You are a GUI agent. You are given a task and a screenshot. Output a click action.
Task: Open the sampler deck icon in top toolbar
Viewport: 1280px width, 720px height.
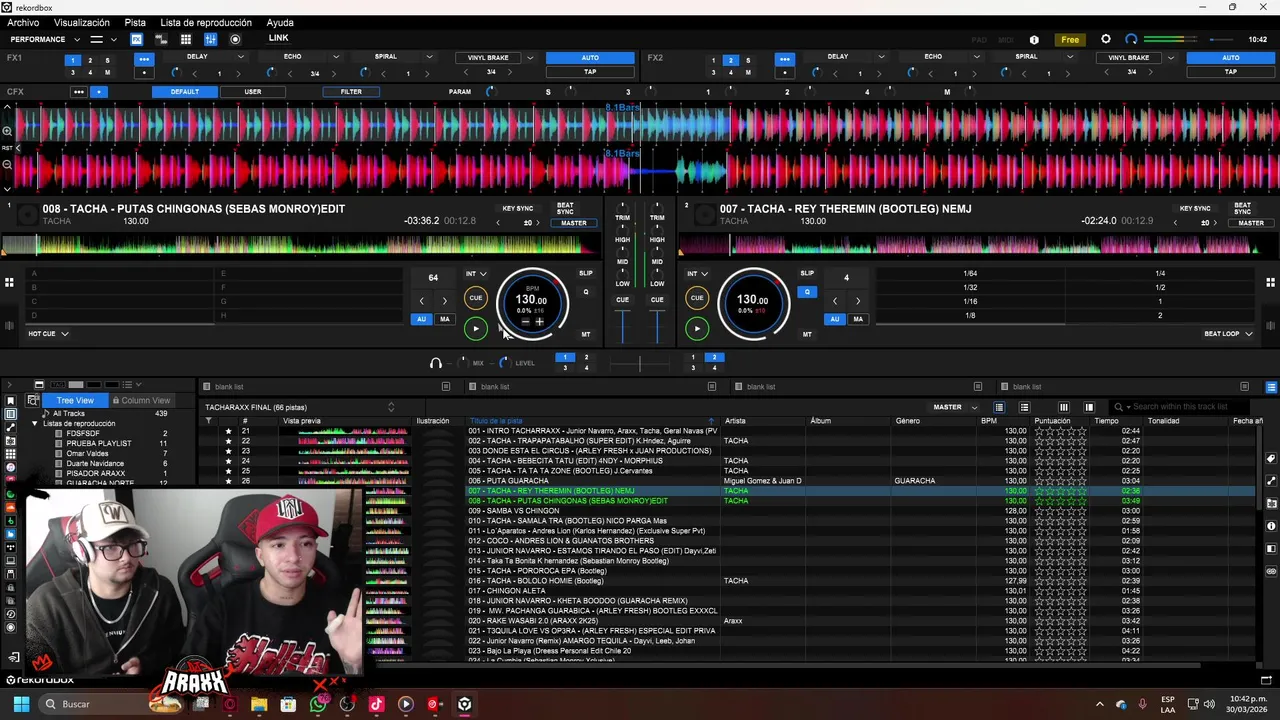pos(161,39)
